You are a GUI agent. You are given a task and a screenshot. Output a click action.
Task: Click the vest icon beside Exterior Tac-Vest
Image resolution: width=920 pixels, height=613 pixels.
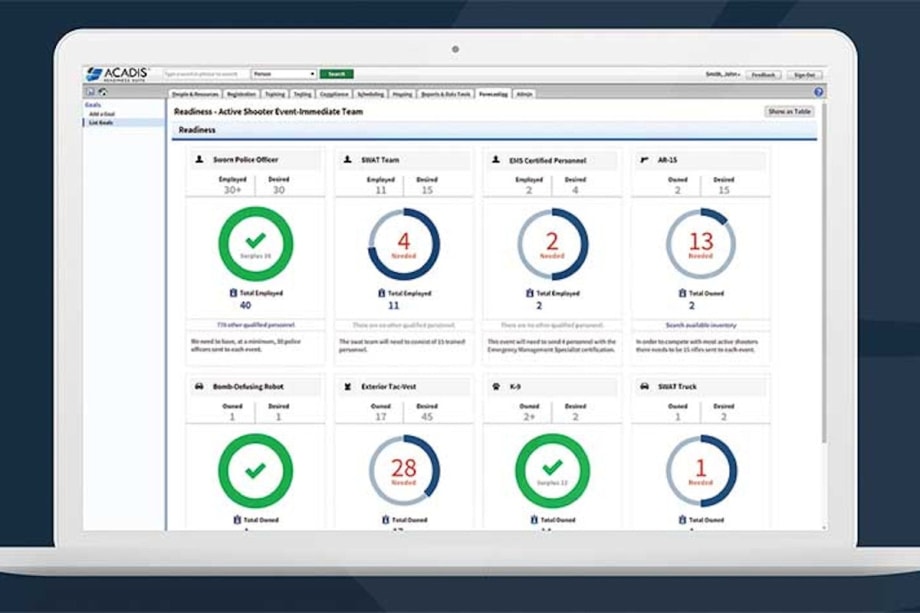347,386
